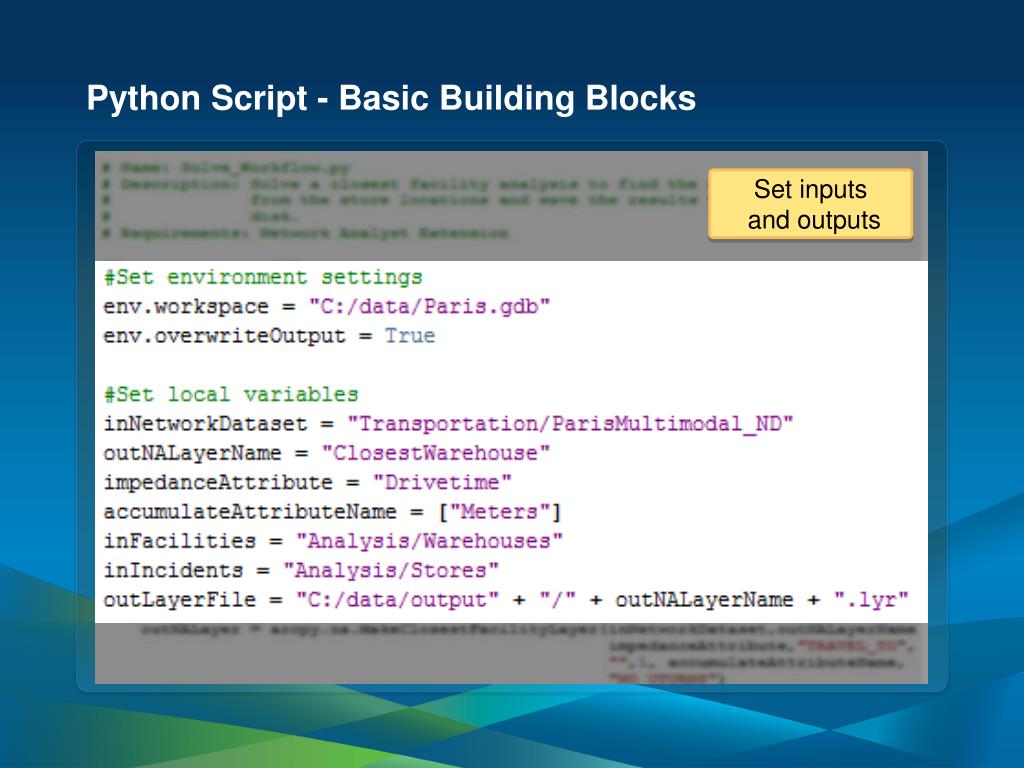Click the env.workspace code line
1024x768 pixels.
point(327,306)
